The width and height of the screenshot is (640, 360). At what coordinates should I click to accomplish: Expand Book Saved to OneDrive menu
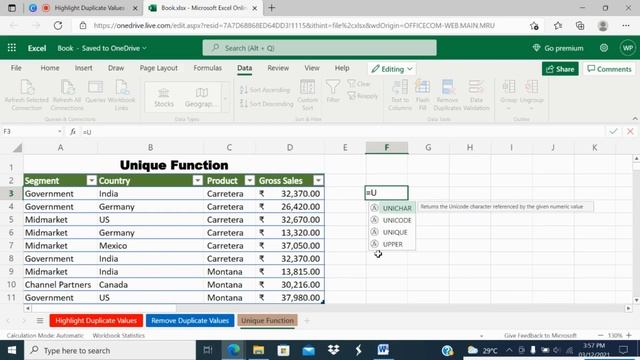(102, 48)
